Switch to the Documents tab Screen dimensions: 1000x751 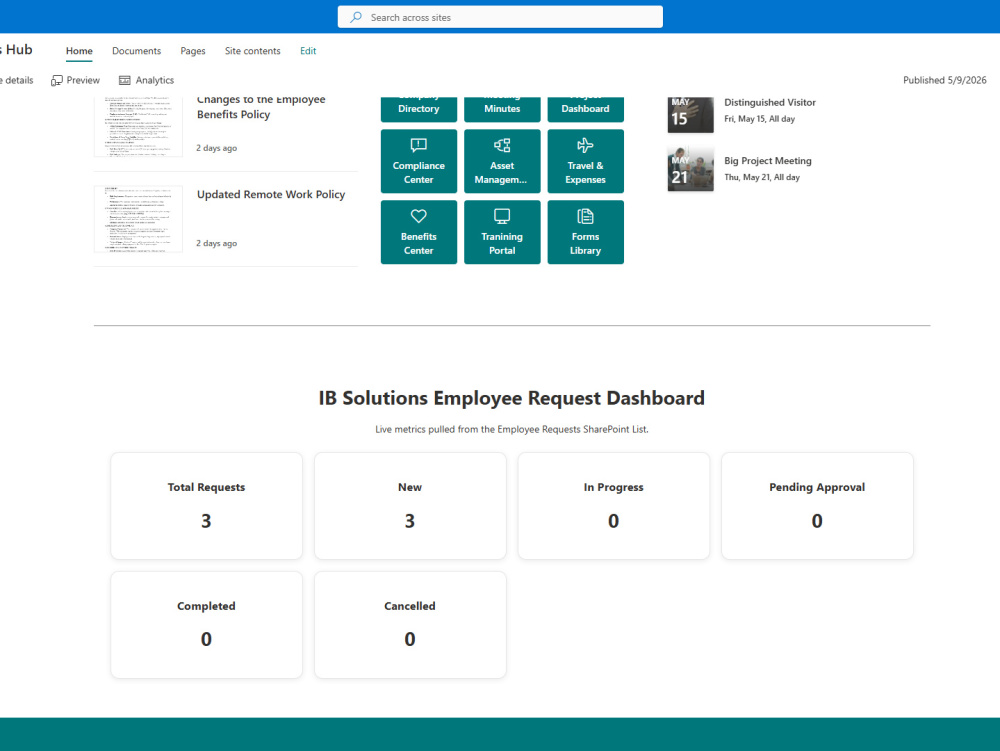(136, 51)
